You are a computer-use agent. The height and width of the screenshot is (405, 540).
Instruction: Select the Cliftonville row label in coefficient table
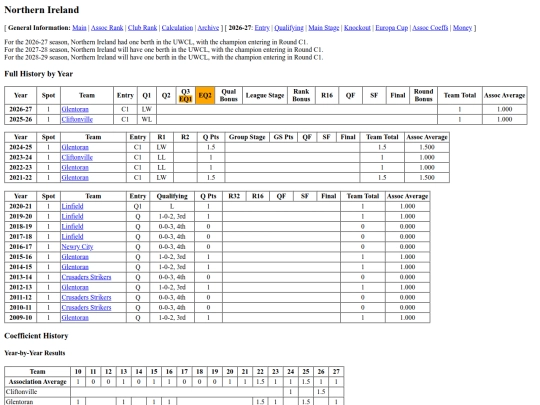point(38,392)
